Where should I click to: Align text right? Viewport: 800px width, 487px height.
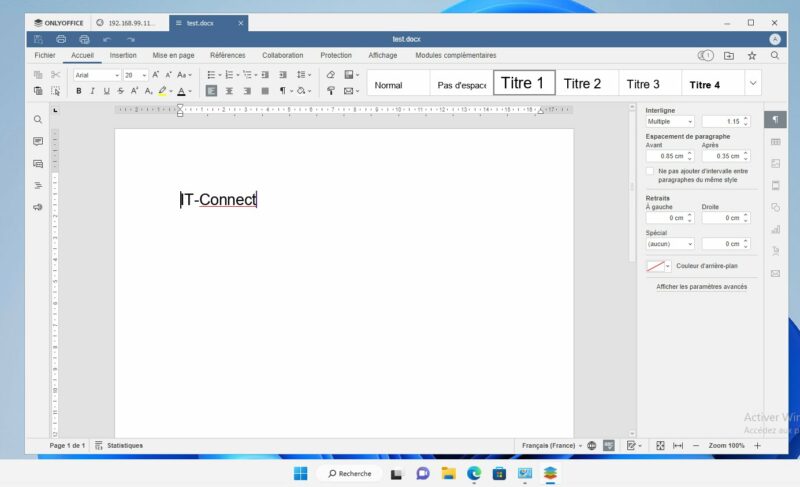(x=247, y=91)
